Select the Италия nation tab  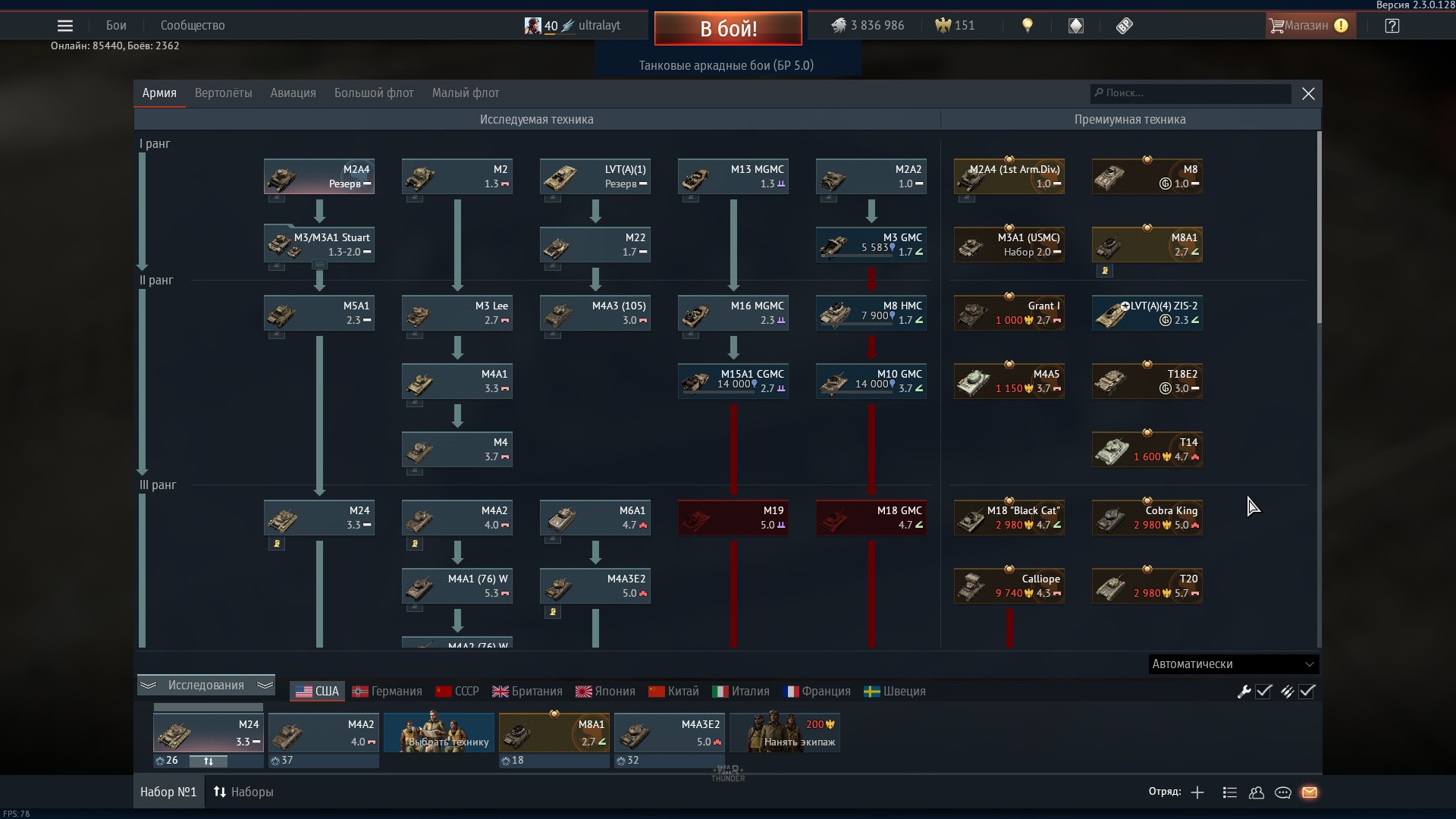click(x=741, y=692)
